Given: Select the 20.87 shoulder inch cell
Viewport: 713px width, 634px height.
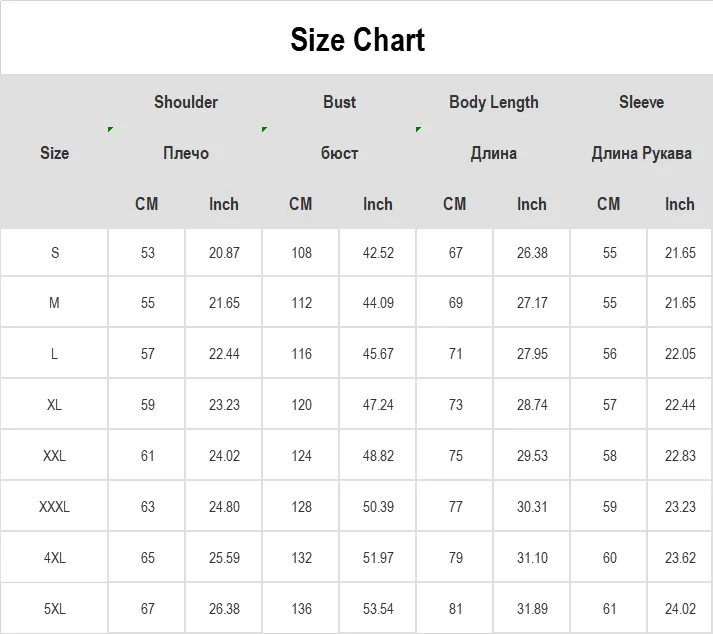Looking at the screenshot, I should [x=224, y=253].
